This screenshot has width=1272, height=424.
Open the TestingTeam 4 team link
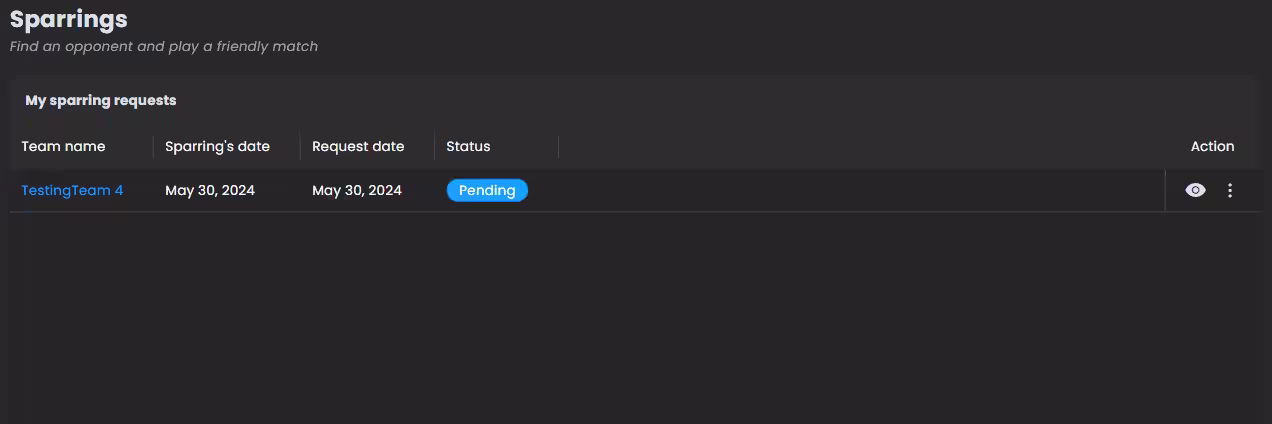tap(72, 190)
